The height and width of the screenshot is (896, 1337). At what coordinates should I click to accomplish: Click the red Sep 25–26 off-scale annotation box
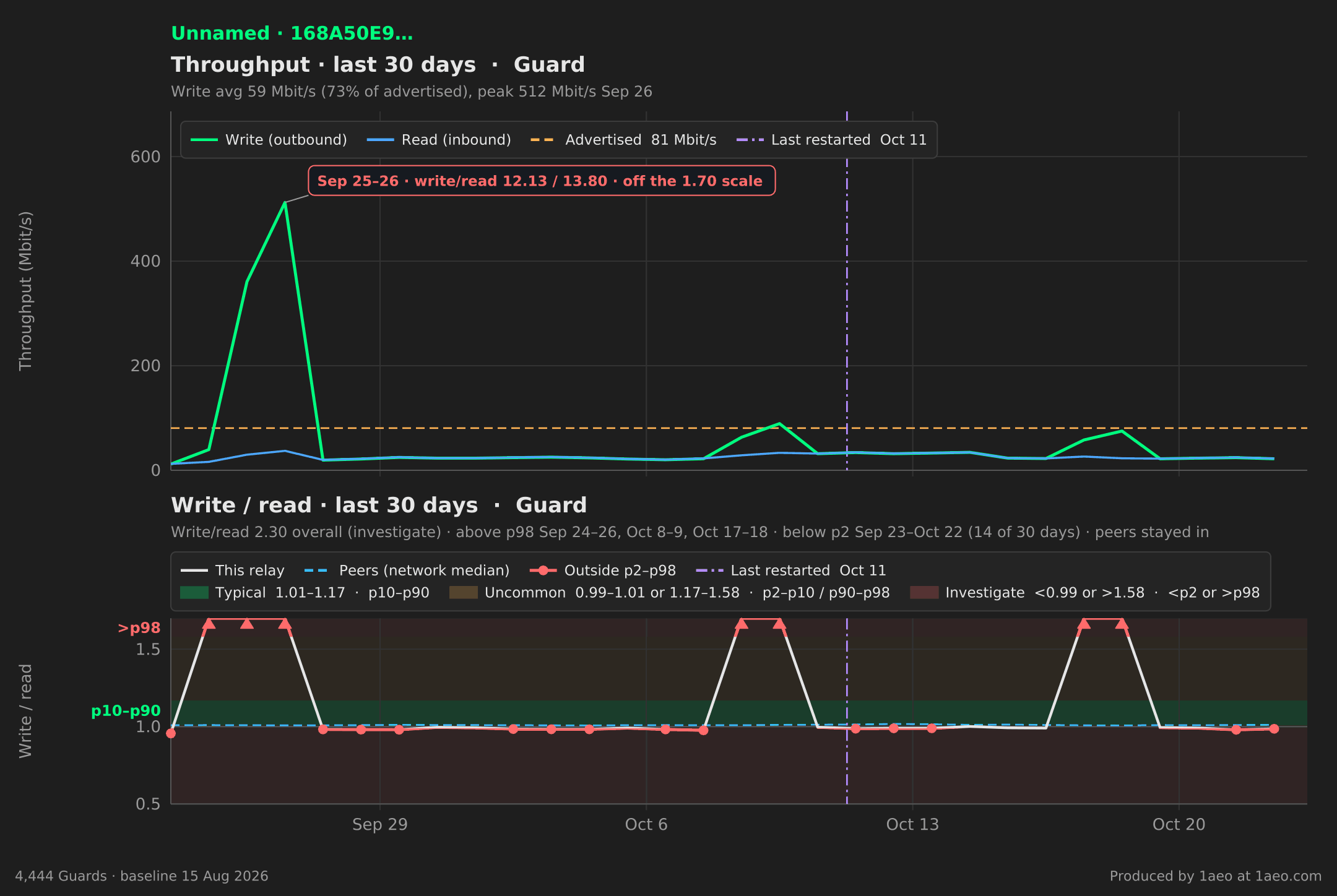[x=542, y=181]
